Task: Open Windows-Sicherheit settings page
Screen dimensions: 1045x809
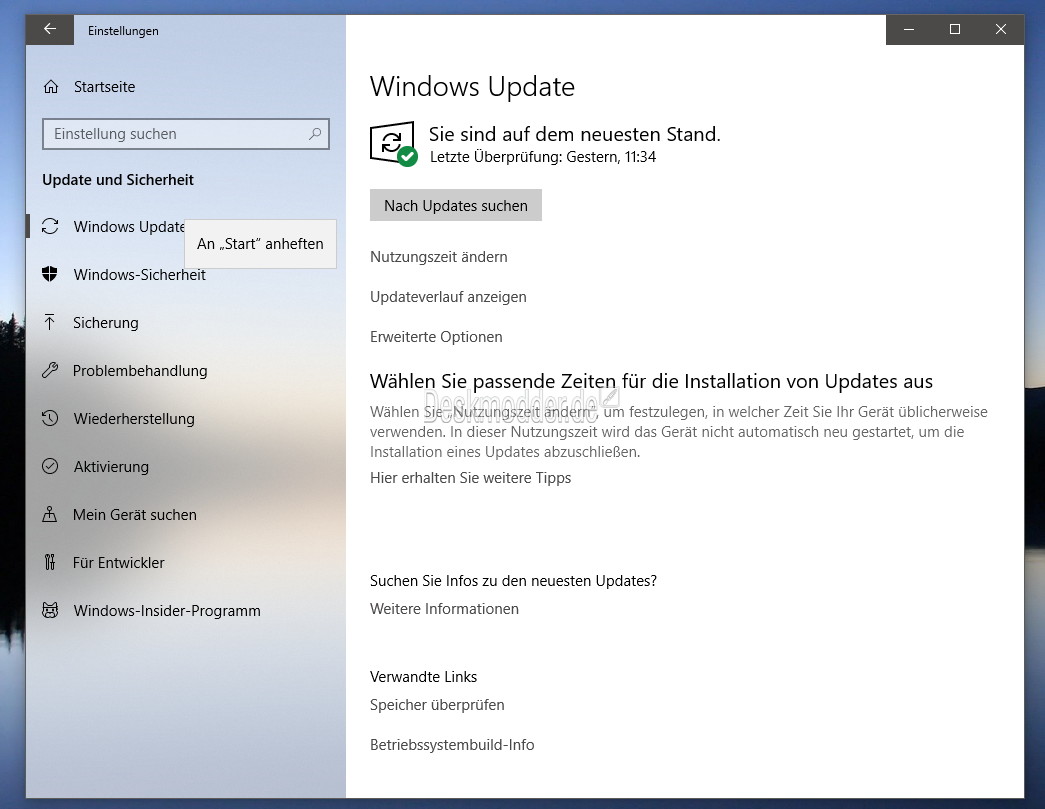Action: coord(139,275)
